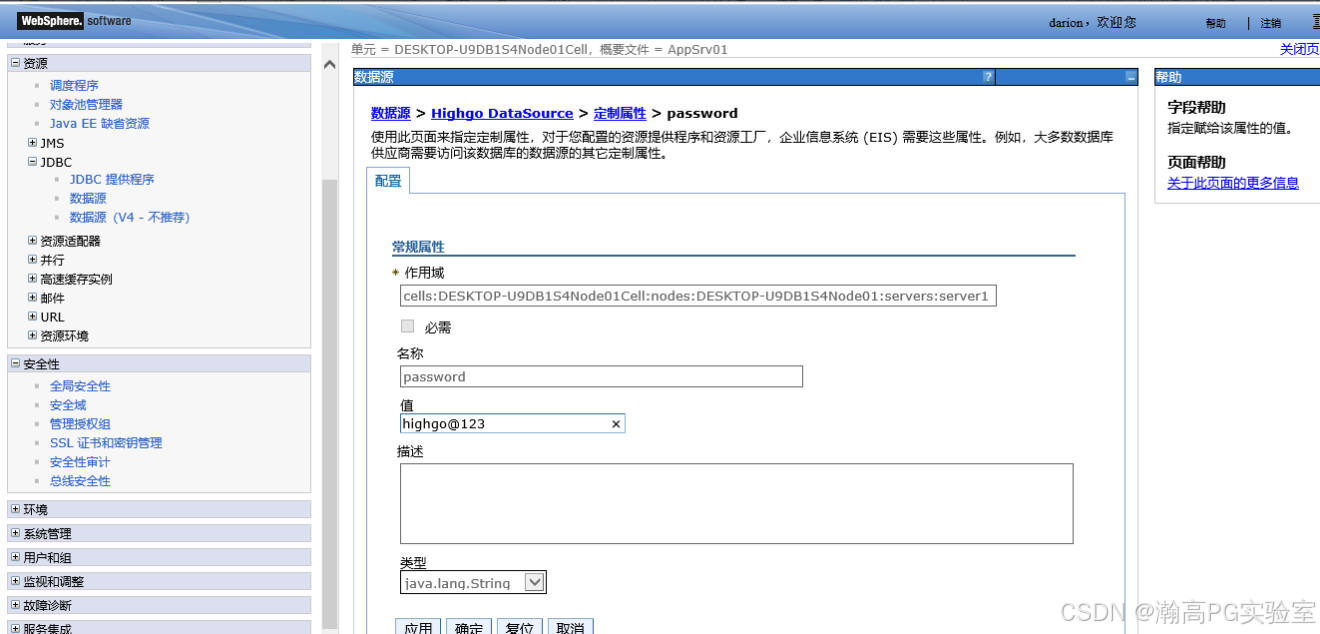Open 管理授权组 link
The height and width of the screenshot is (634, 1320).
click(x=80, y=424)
